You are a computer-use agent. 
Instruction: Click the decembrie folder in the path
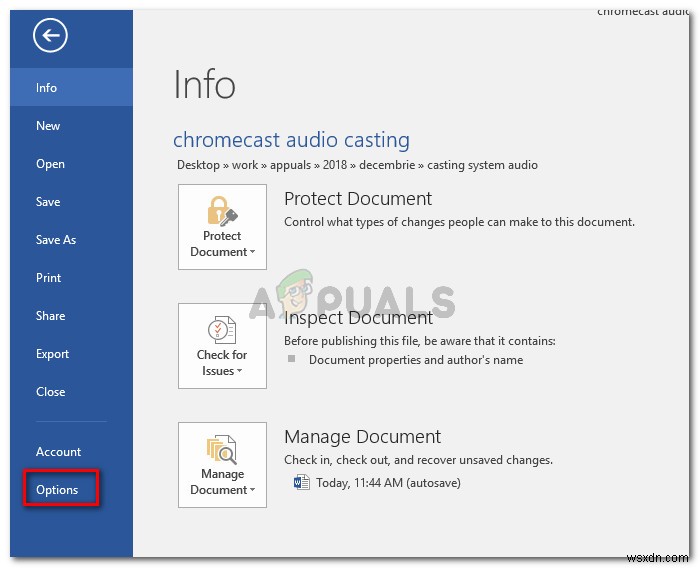(x=387, y=165)
